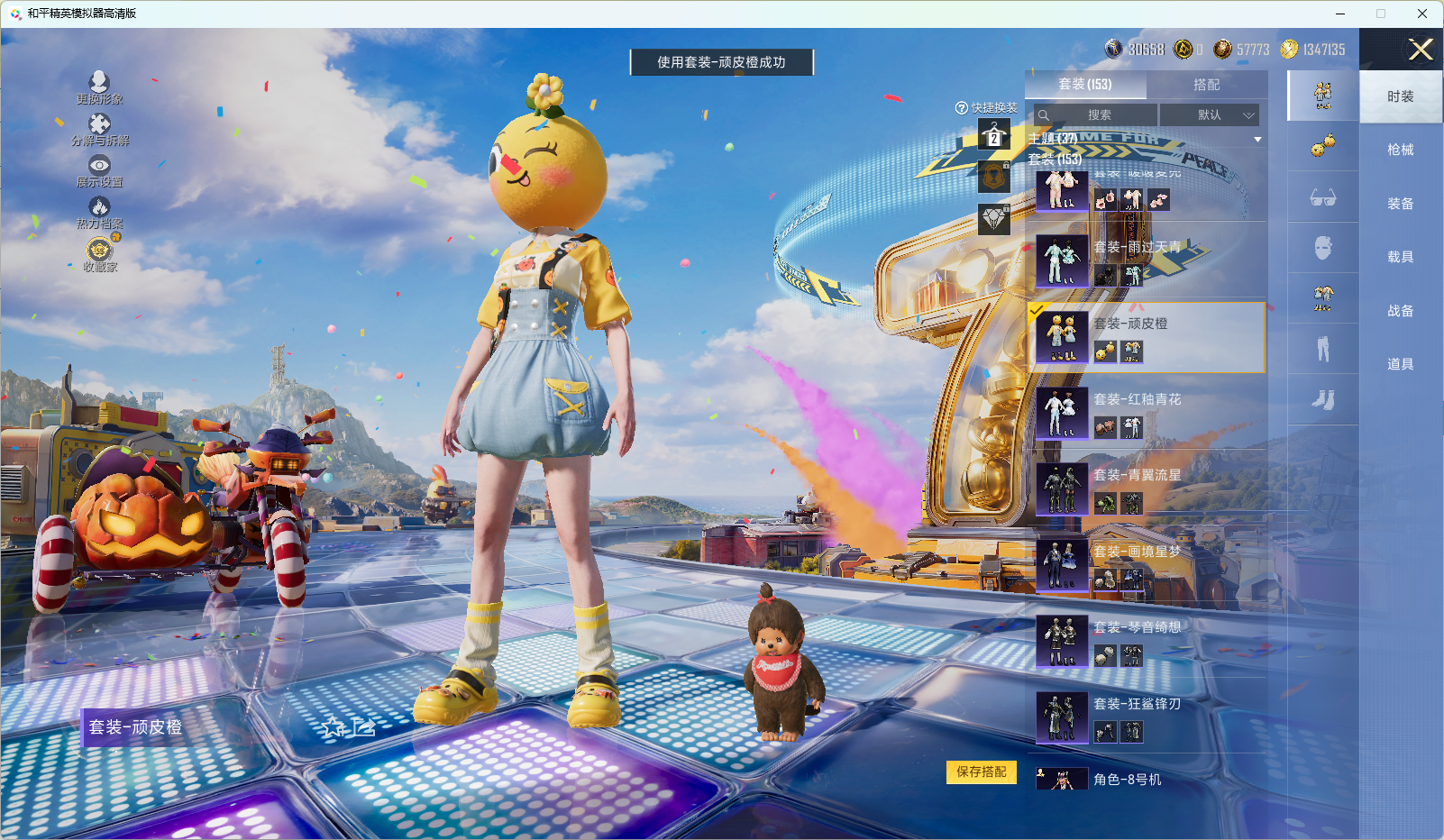Open the 战备 category
1444x840 pixels.
tap(1401, 311)
